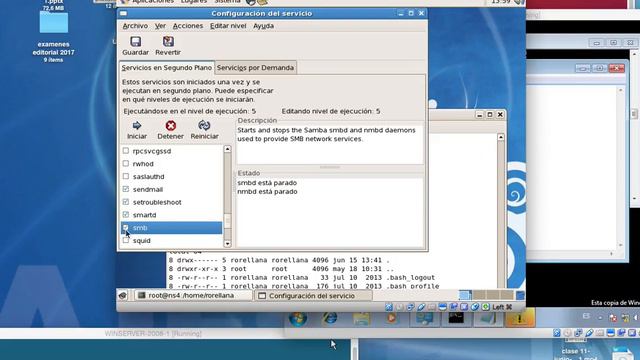Stop service with the Detener icon

click(171, 125)
